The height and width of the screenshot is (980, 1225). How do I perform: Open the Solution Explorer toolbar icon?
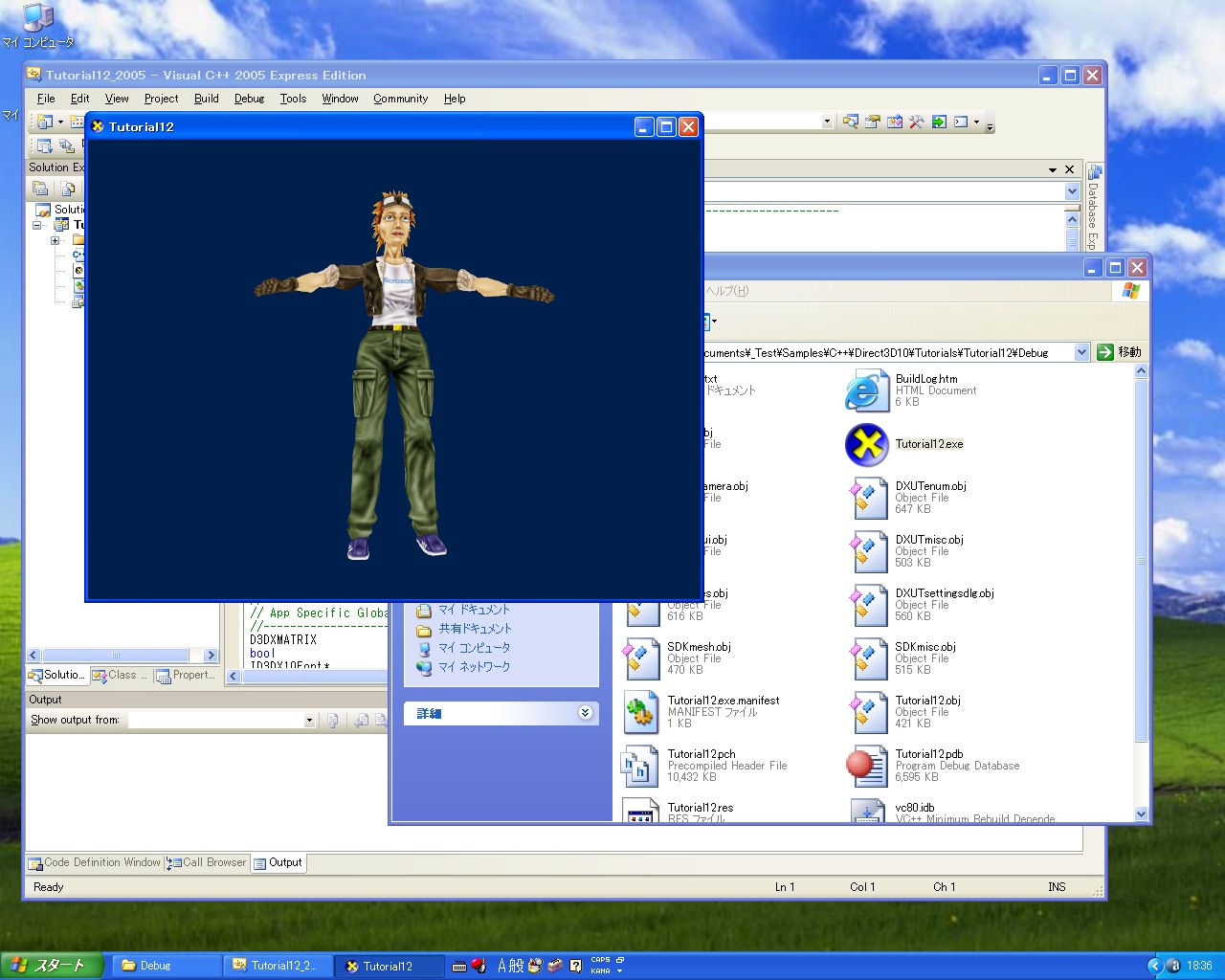[850, 122]
